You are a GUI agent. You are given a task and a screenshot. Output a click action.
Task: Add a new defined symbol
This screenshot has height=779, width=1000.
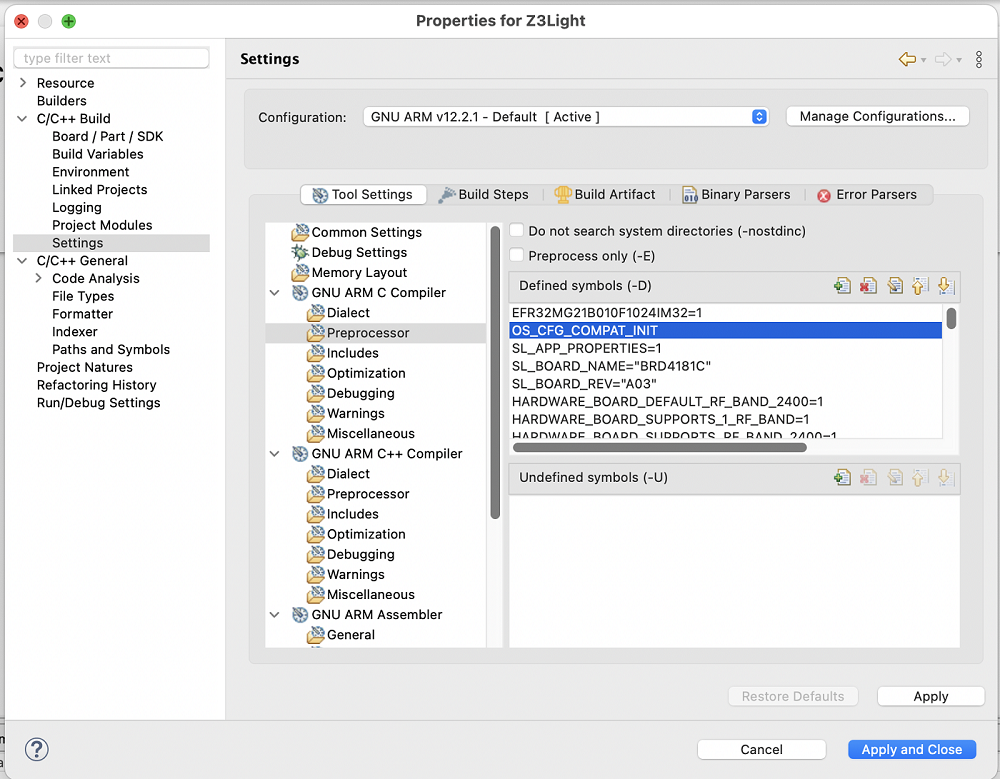coord(842,286)
